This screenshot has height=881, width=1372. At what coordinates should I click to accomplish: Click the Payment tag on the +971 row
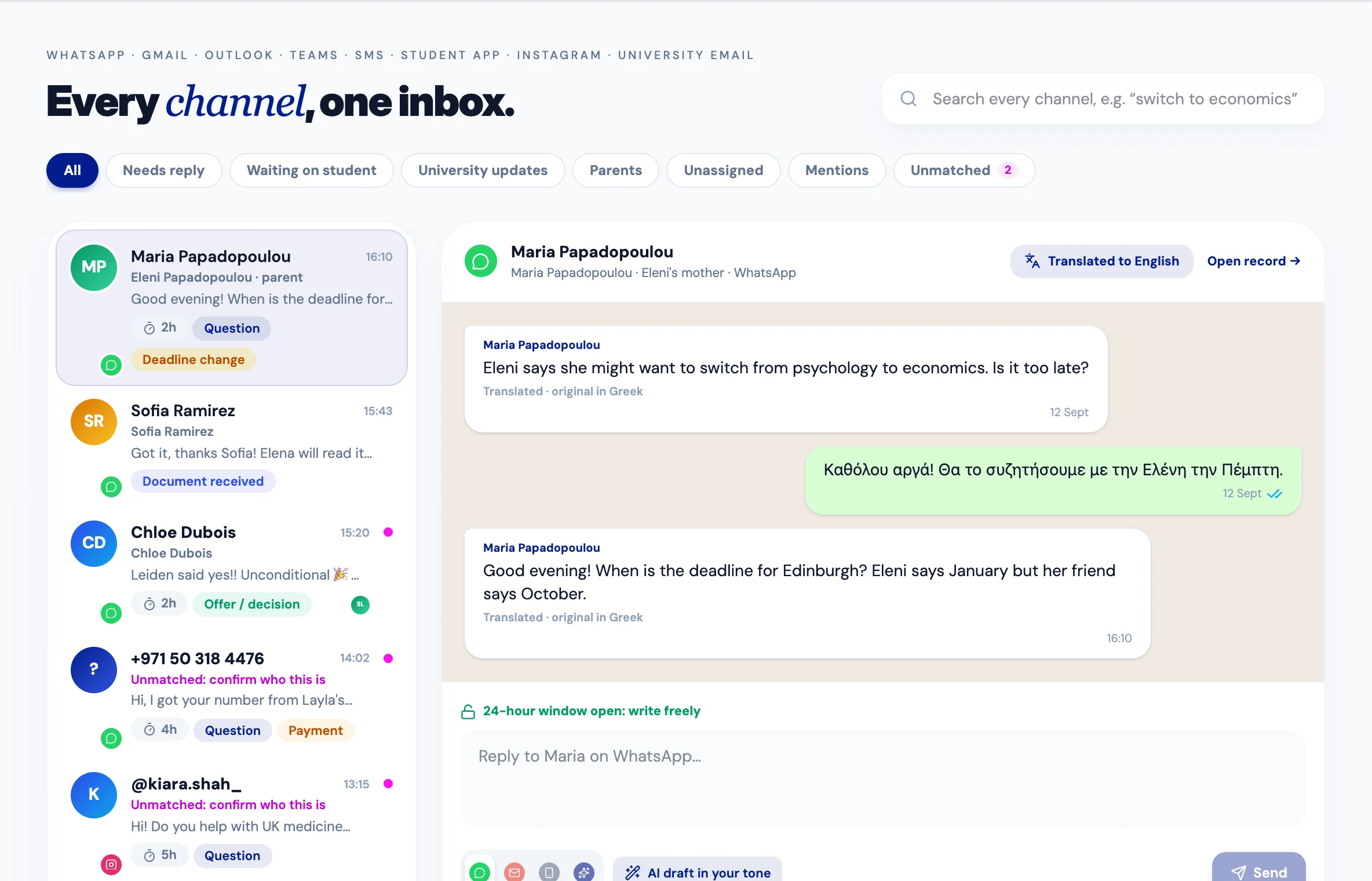pos(316,730)
